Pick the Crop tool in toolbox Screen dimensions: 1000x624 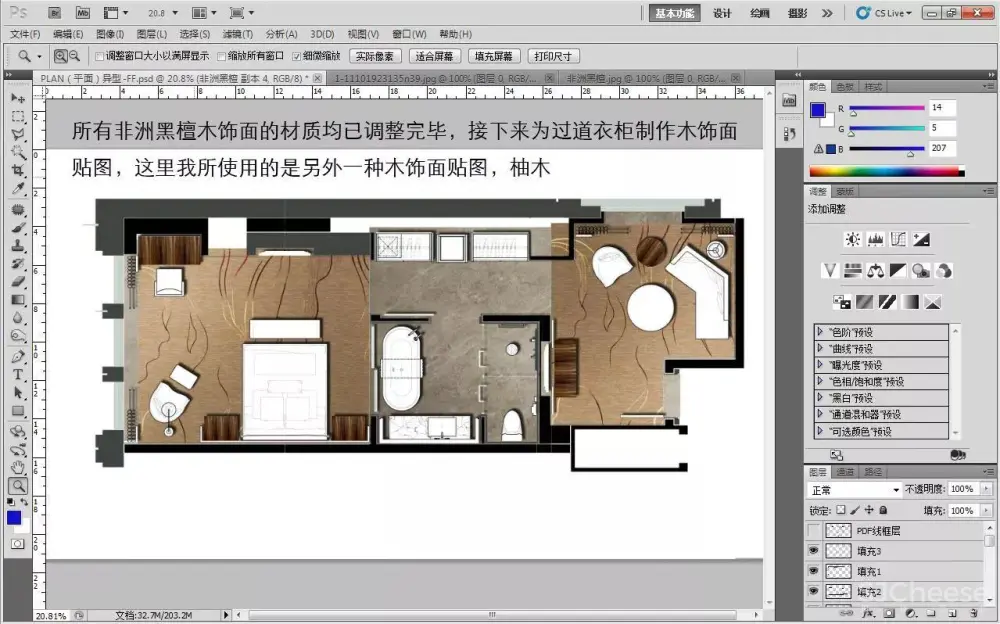[x=18, y=171]
